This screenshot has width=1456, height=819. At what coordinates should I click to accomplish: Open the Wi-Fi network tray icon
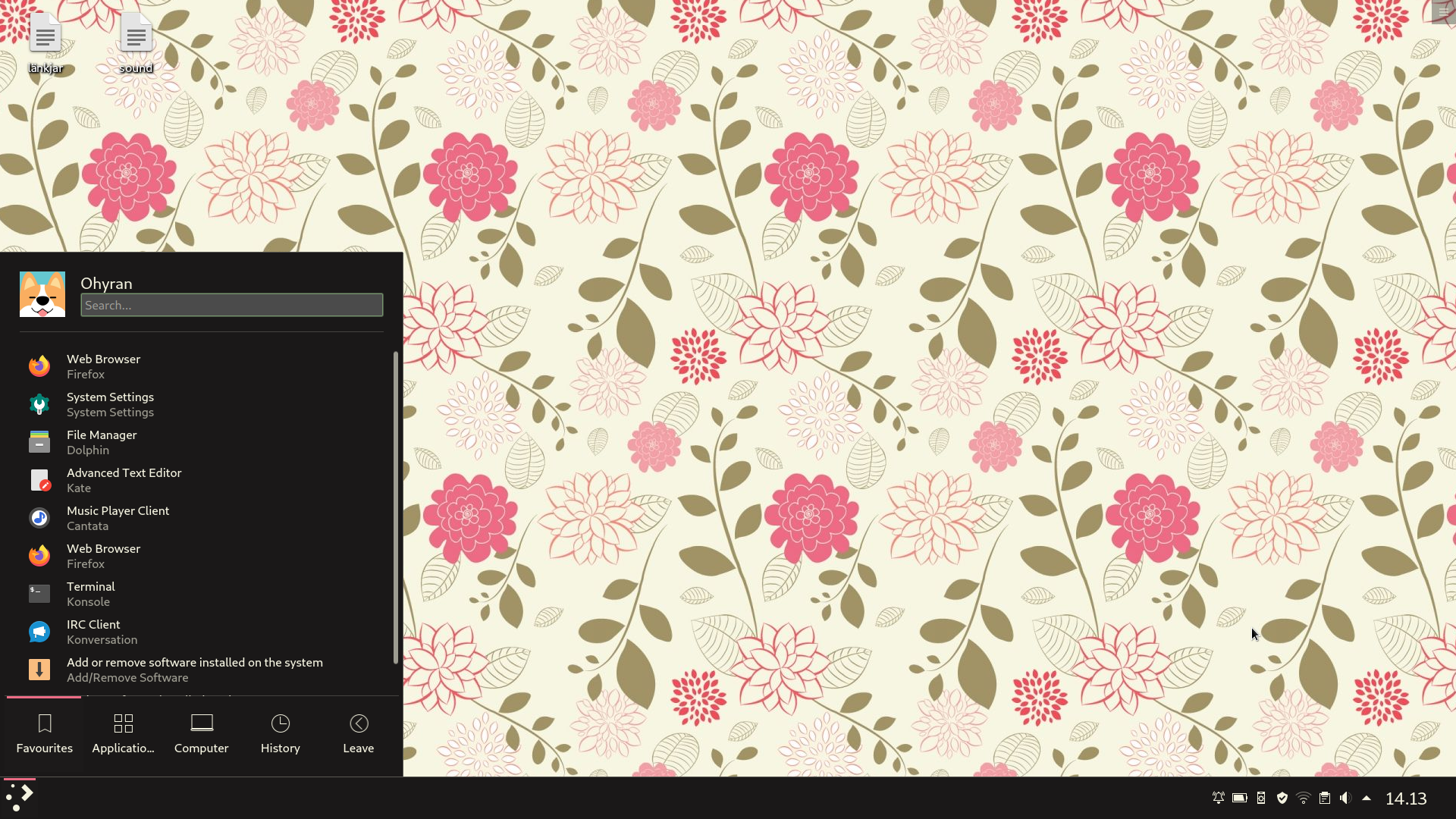[1304, 798]
